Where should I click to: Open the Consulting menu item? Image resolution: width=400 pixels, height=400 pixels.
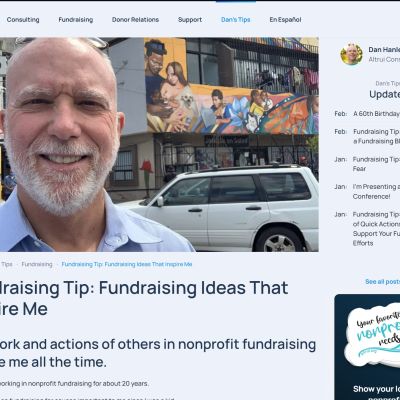[x=23, y=20]
